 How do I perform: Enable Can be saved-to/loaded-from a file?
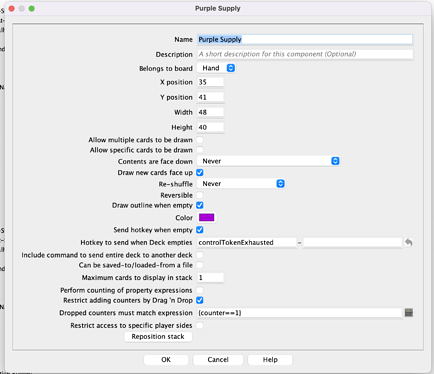tap(200, 265)
